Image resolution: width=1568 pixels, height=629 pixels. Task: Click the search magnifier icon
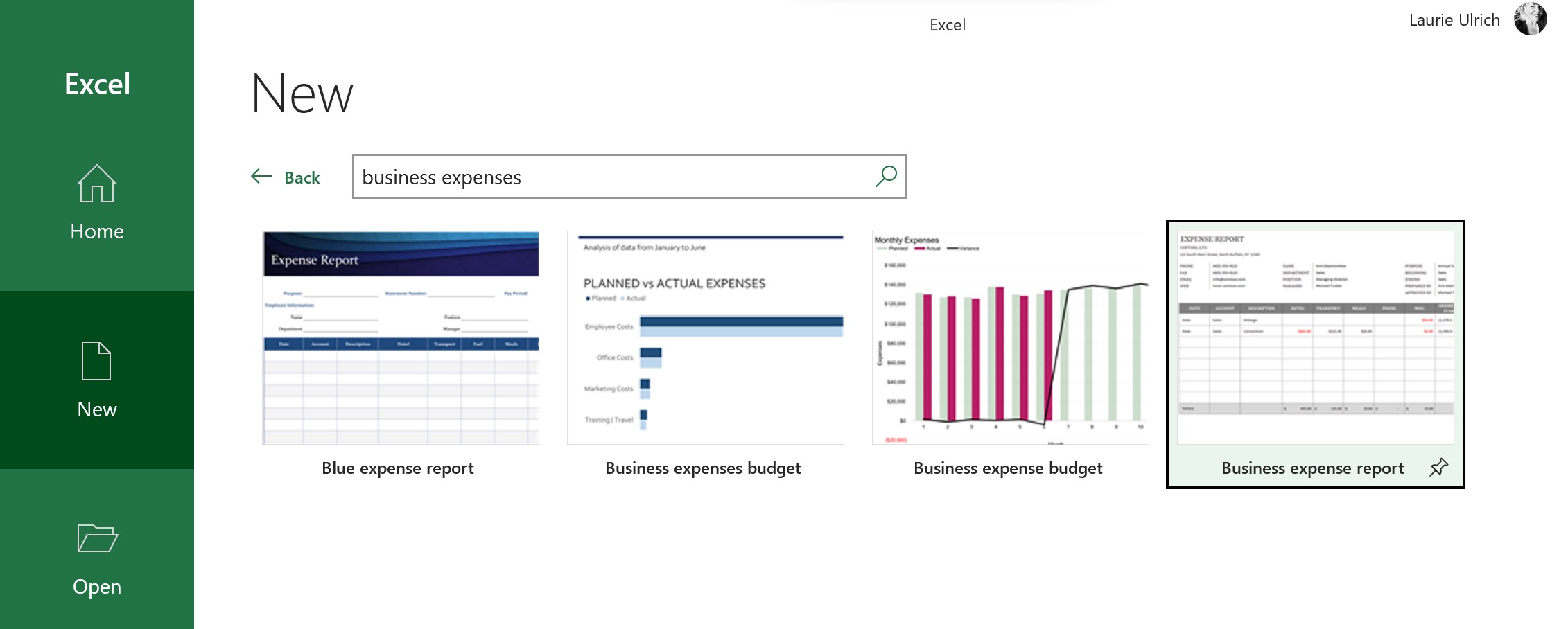point(885,177)
